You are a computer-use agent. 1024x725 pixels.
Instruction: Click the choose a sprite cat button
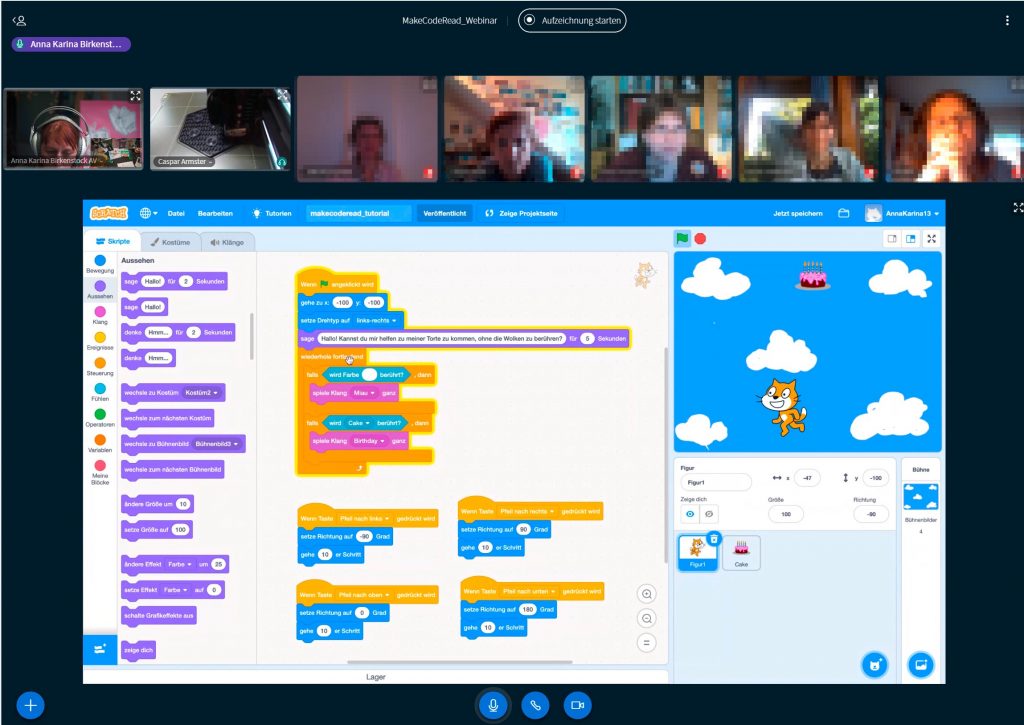pyautogui.click(x=874, y=665)
